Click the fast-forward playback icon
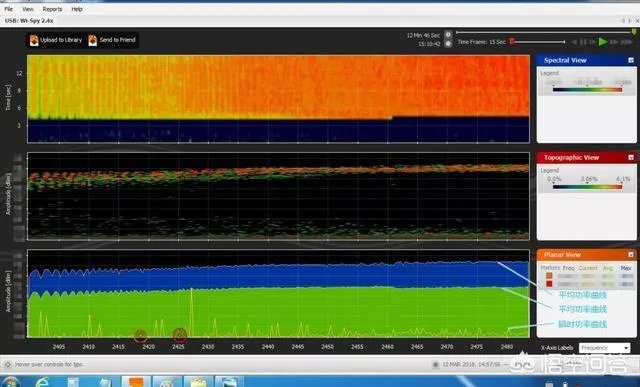This screenshot has height=387, width=640. tap(614, 42)
